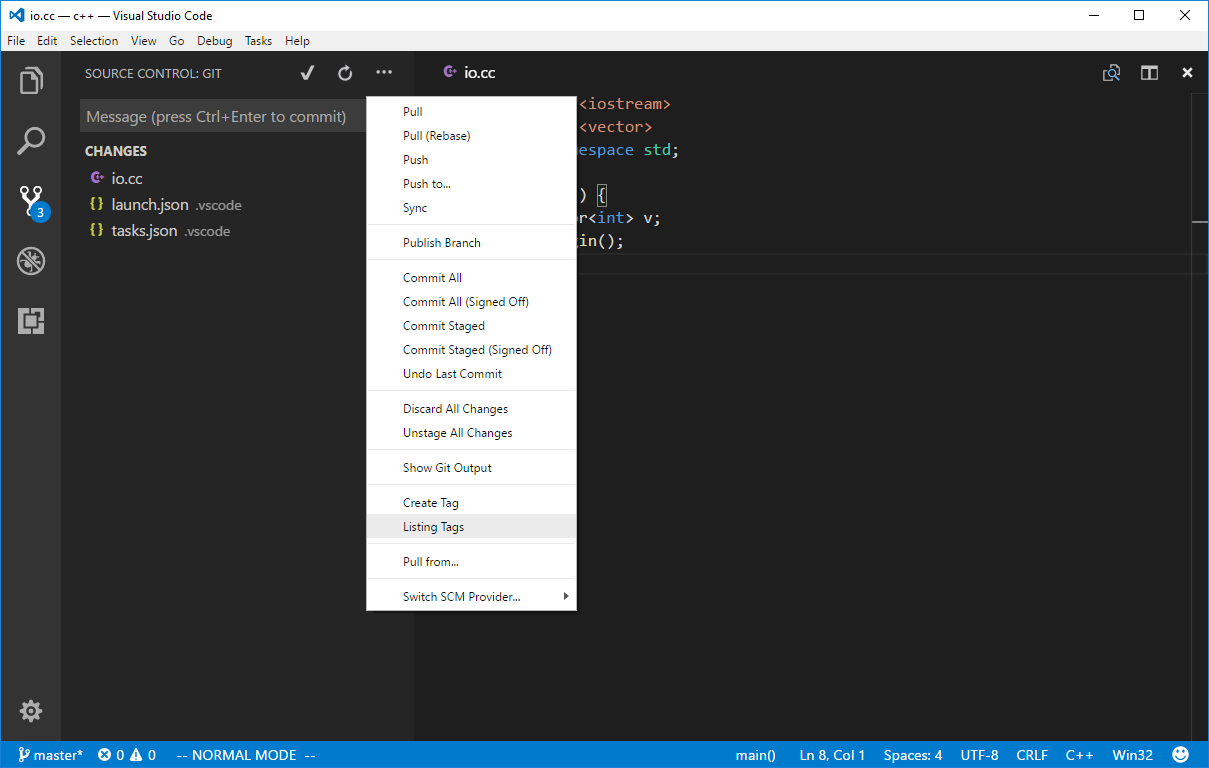Choose Show Git Output
The height and width of the screenshot is (768, 1209).
pyautogui.click(x=471, y=468)
